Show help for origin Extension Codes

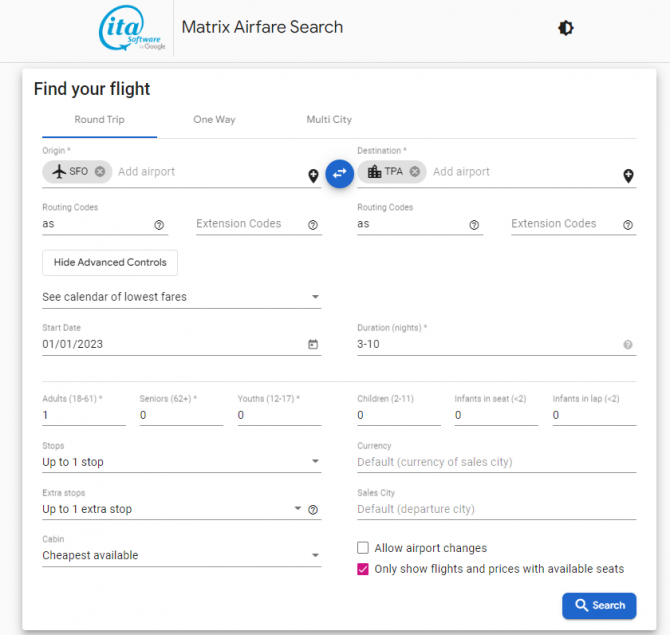pyautogui.click(x=313, y=225)
